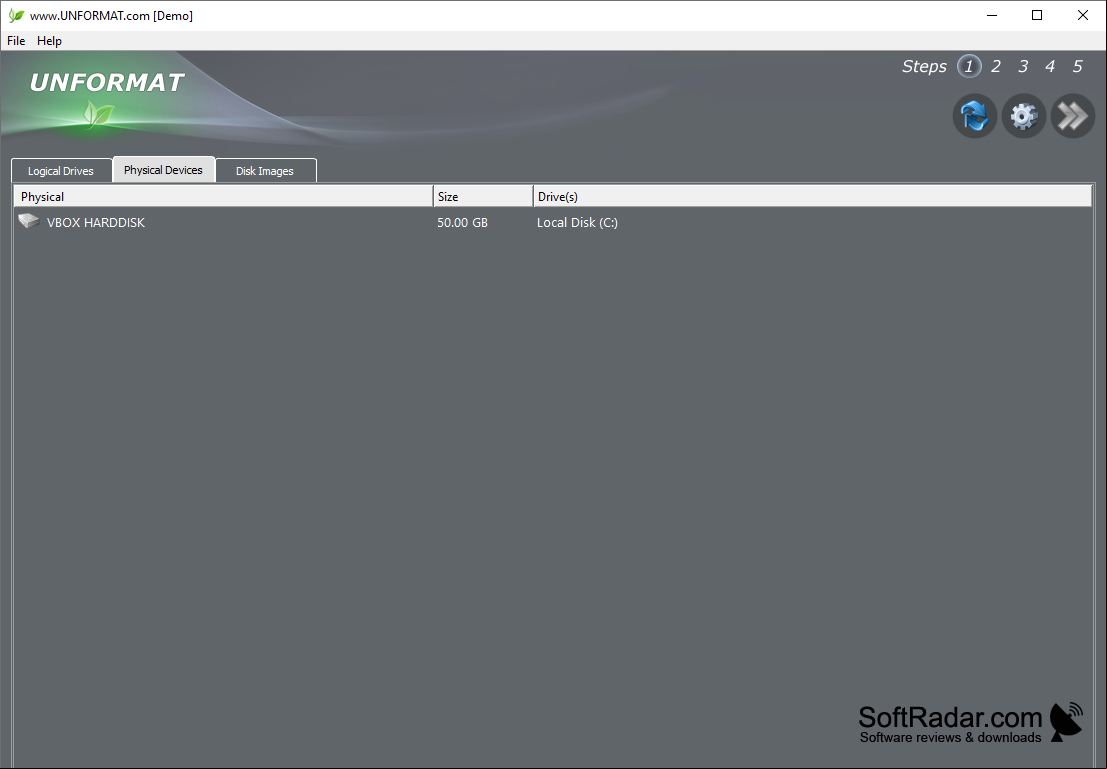
Task: Jump to step 3 indicator
Action: [1023, 66]
